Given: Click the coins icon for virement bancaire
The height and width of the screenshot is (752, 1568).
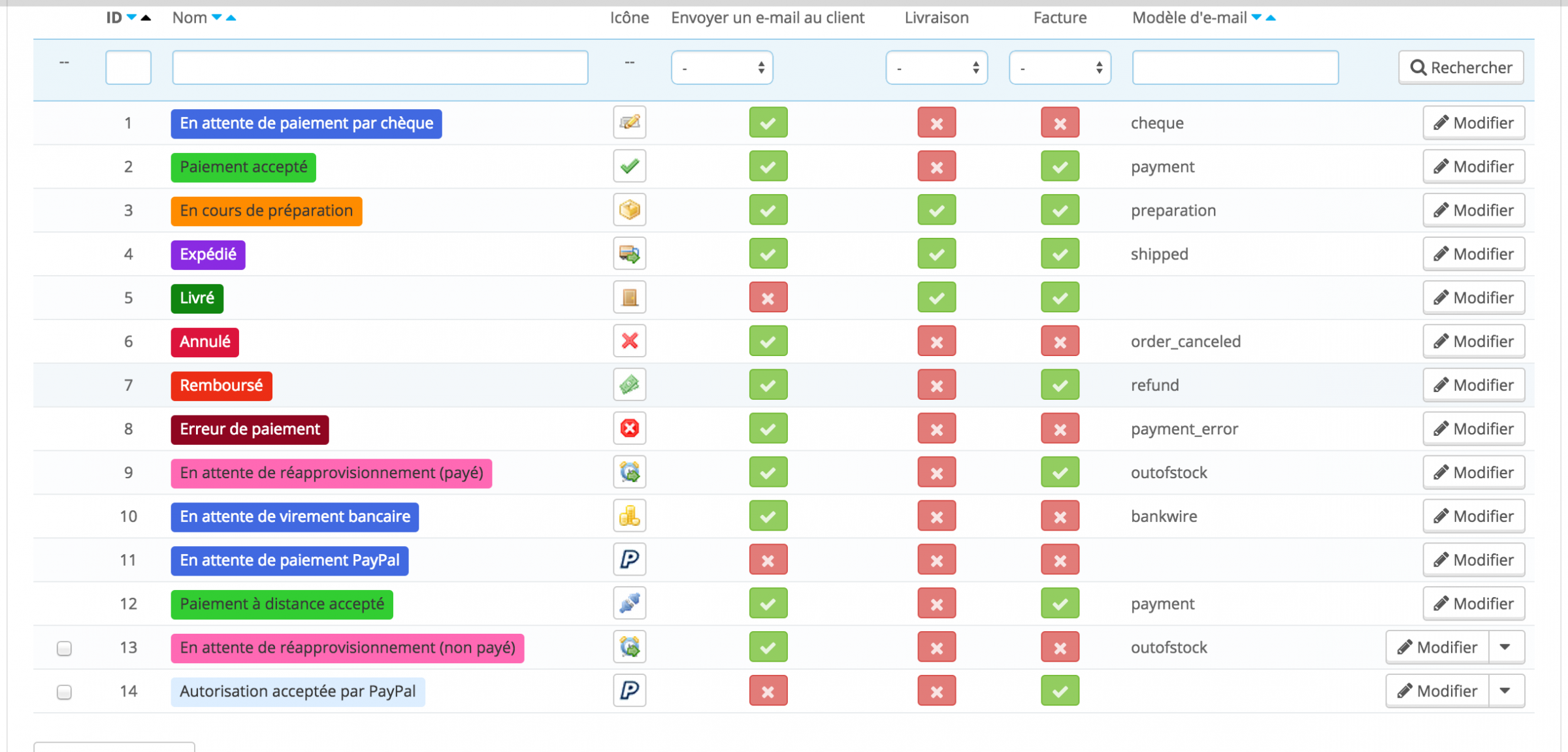Looking at the screenshot, I should (x=629, y=516).
